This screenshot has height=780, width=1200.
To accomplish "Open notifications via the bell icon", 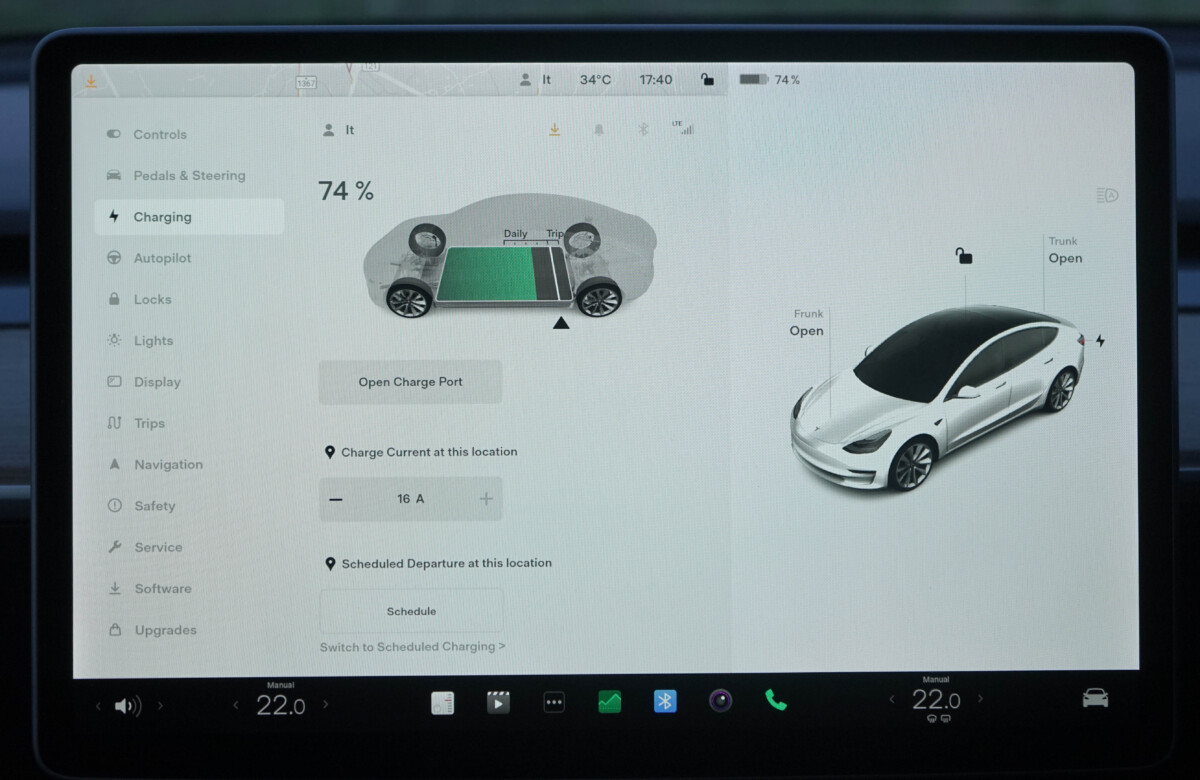I will coord(599,130).
